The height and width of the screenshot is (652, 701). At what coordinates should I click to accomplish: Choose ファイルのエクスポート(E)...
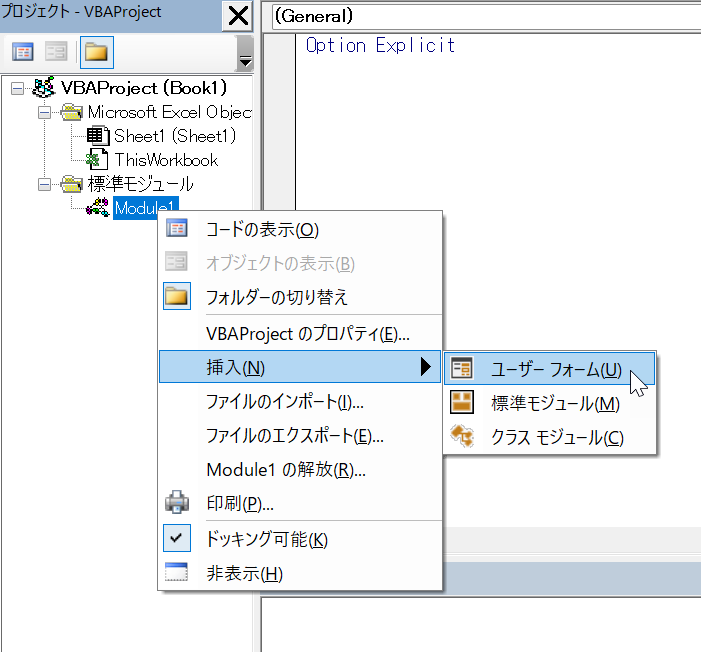click(x=300, y=435)
